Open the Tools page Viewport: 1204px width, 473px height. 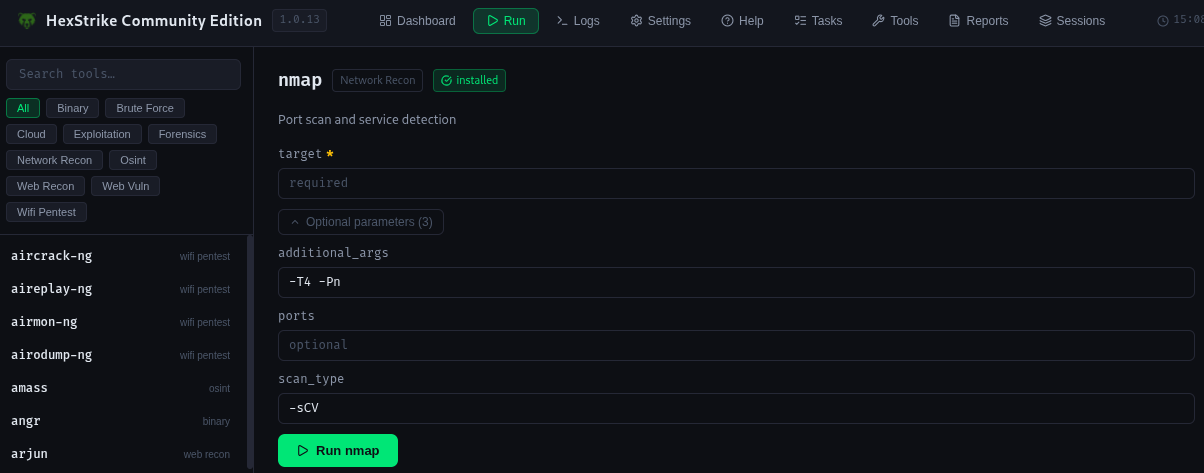click(x=895, y=21)
